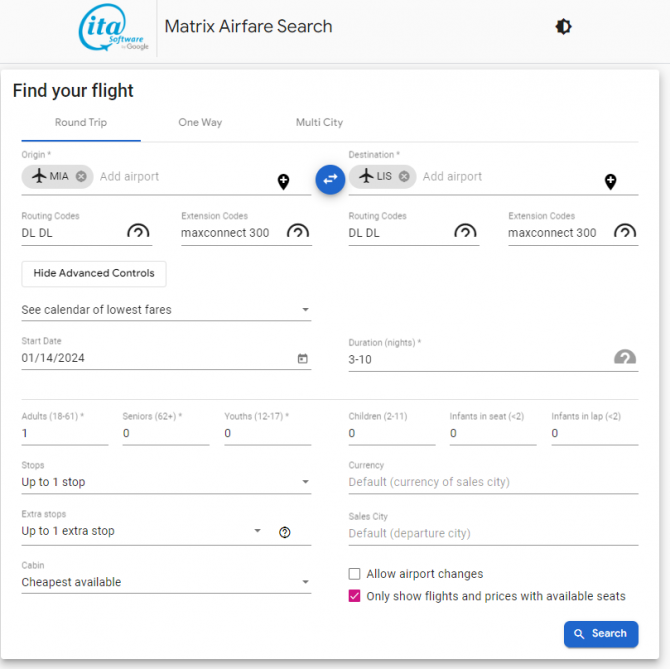Open the destination nearby airports map pin
The height and width of the screenshot is (669, 670).
610,181
